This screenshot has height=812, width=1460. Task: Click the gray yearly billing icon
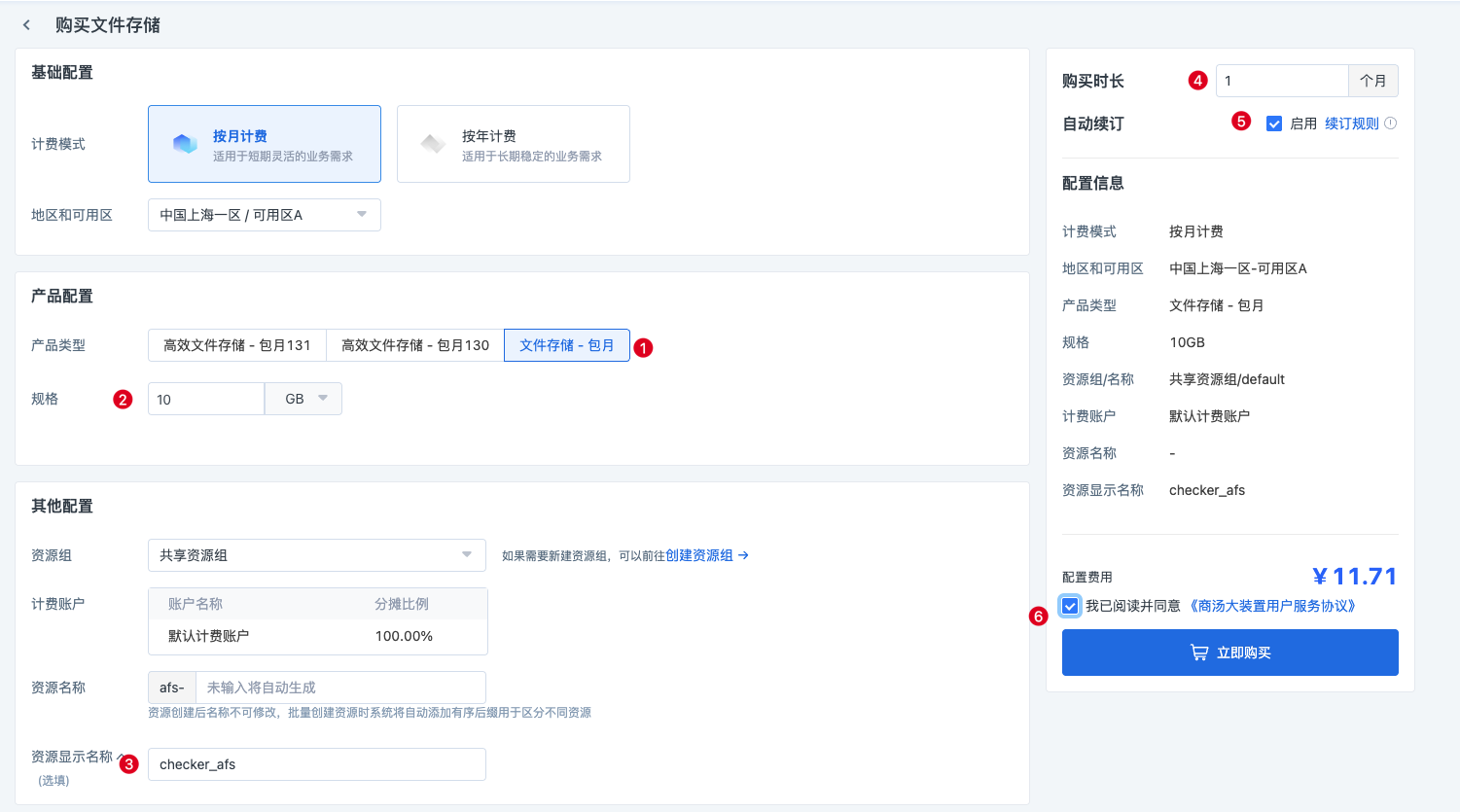tap(433, 144)
